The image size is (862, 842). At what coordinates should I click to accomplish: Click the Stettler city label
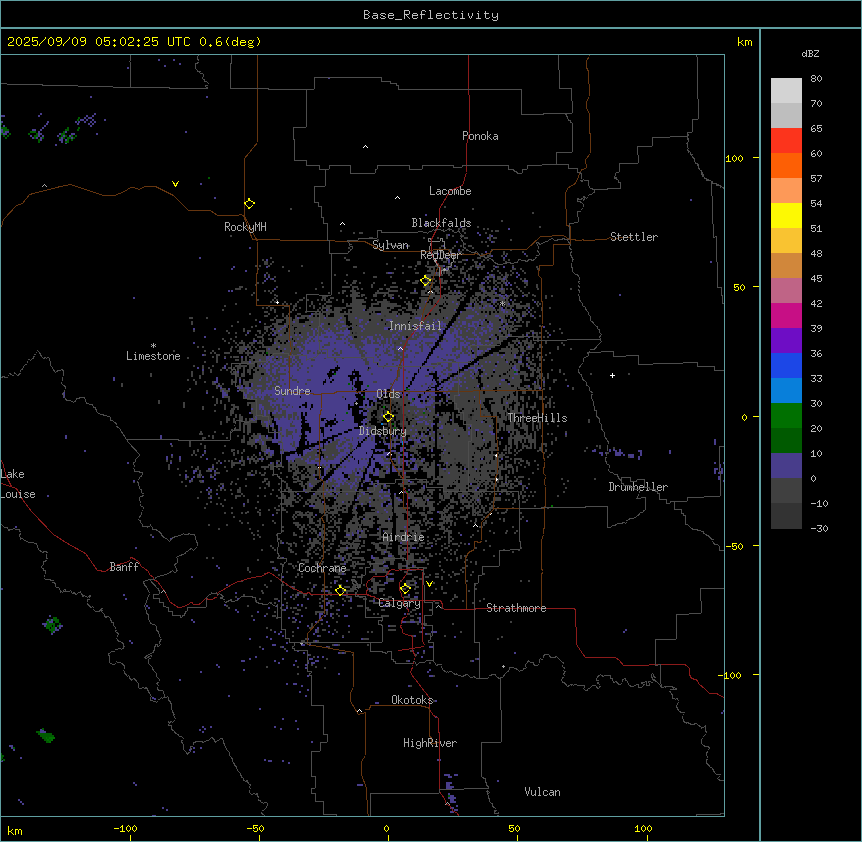[634, 237]
